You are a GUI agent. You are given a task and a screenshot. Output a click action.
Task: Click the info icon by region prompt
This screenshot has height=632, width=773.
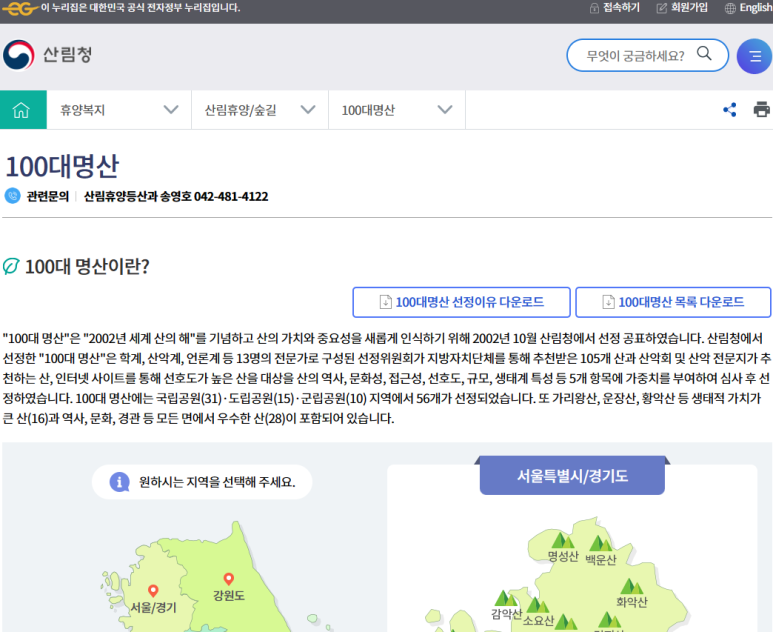[x=119, y=482]
